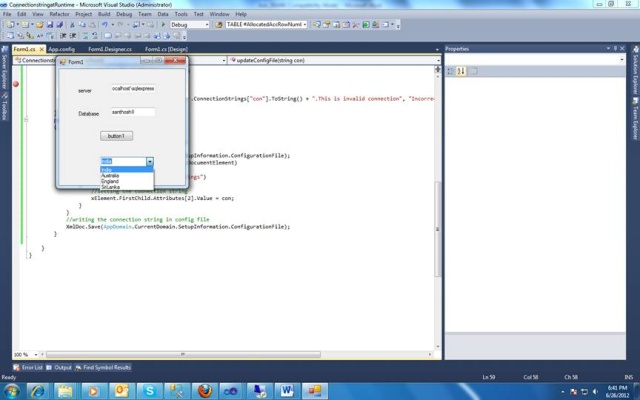Click the Redo toolbar icon
This screenshot has width=640, height=400.
pos(120,25)
